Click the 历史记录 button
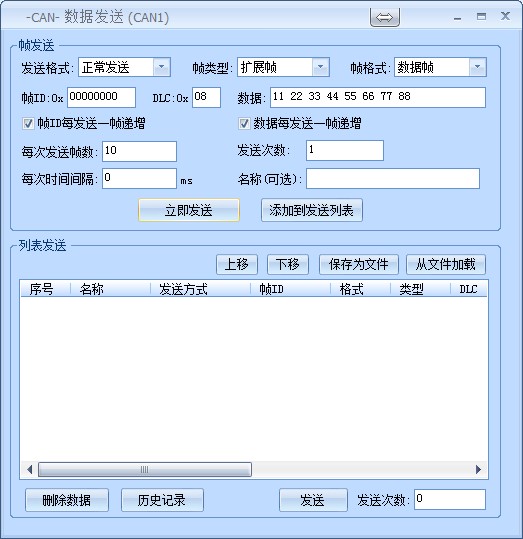Viewport: 523px width, 539px height. [x=162, y=500]
